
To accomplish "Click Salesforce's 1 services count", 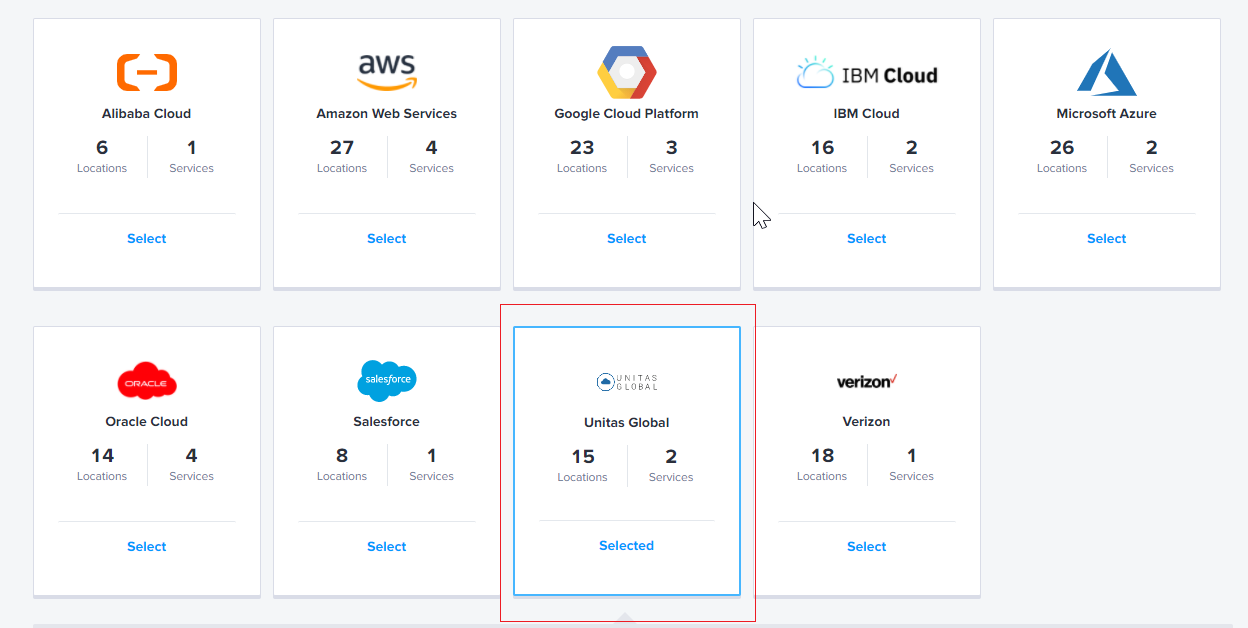I will point(432,456).
